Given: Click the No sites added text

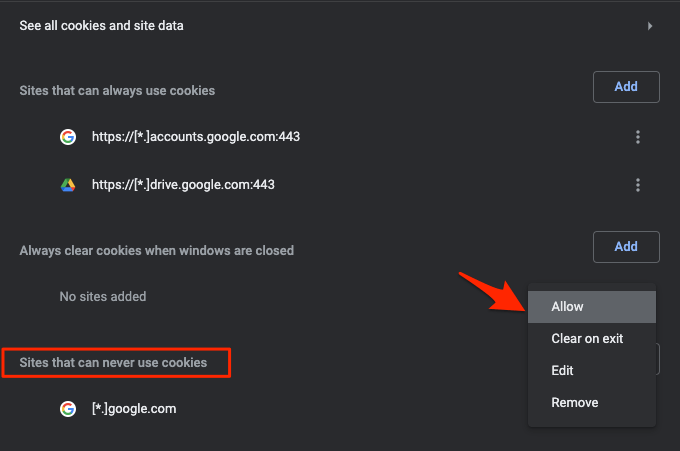Looking at the screenshot, I should pyautogui.click(x=103, y=297).
